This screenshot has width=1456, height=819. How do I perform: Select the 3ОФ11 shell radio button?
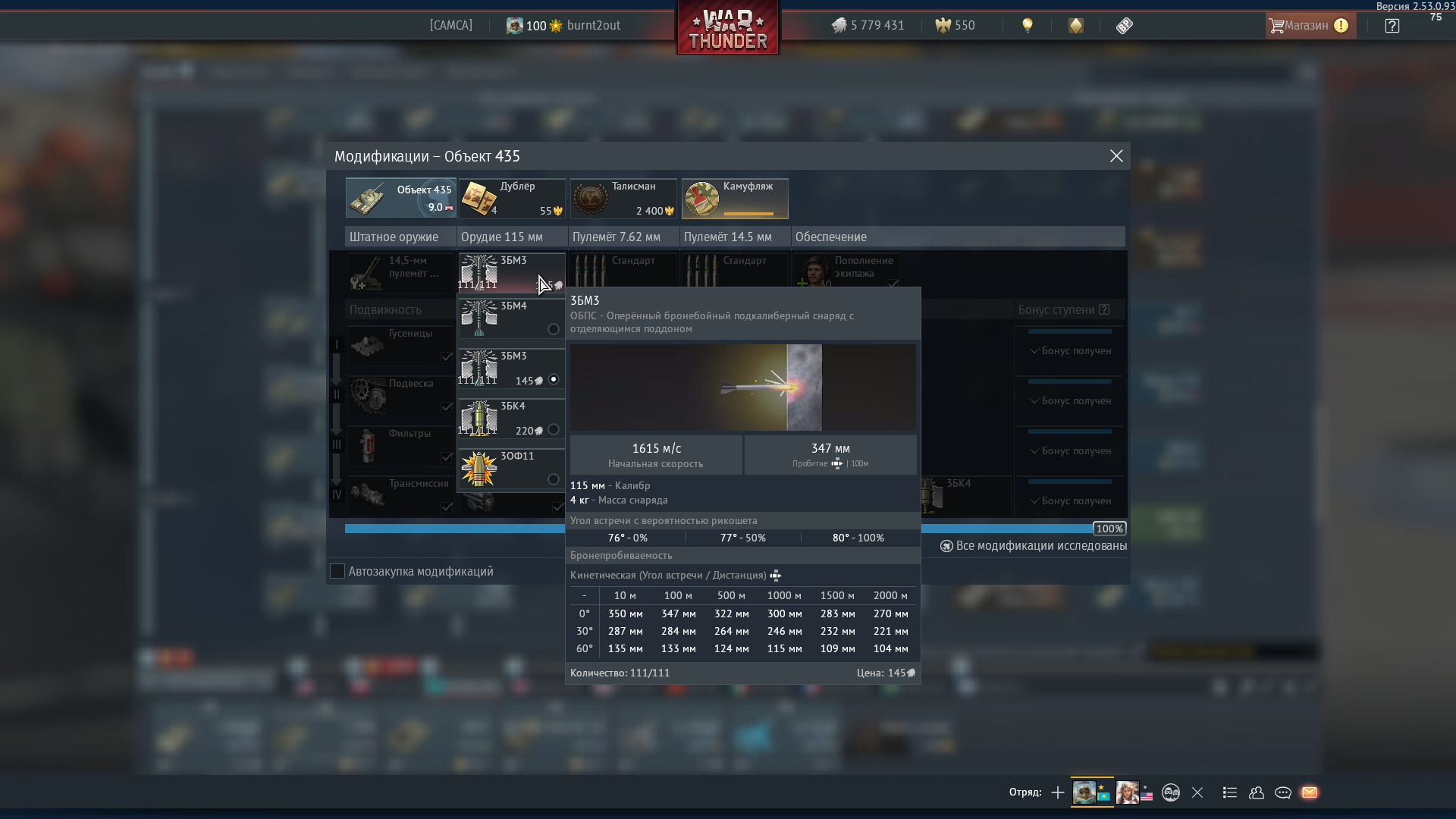[553, 479]
